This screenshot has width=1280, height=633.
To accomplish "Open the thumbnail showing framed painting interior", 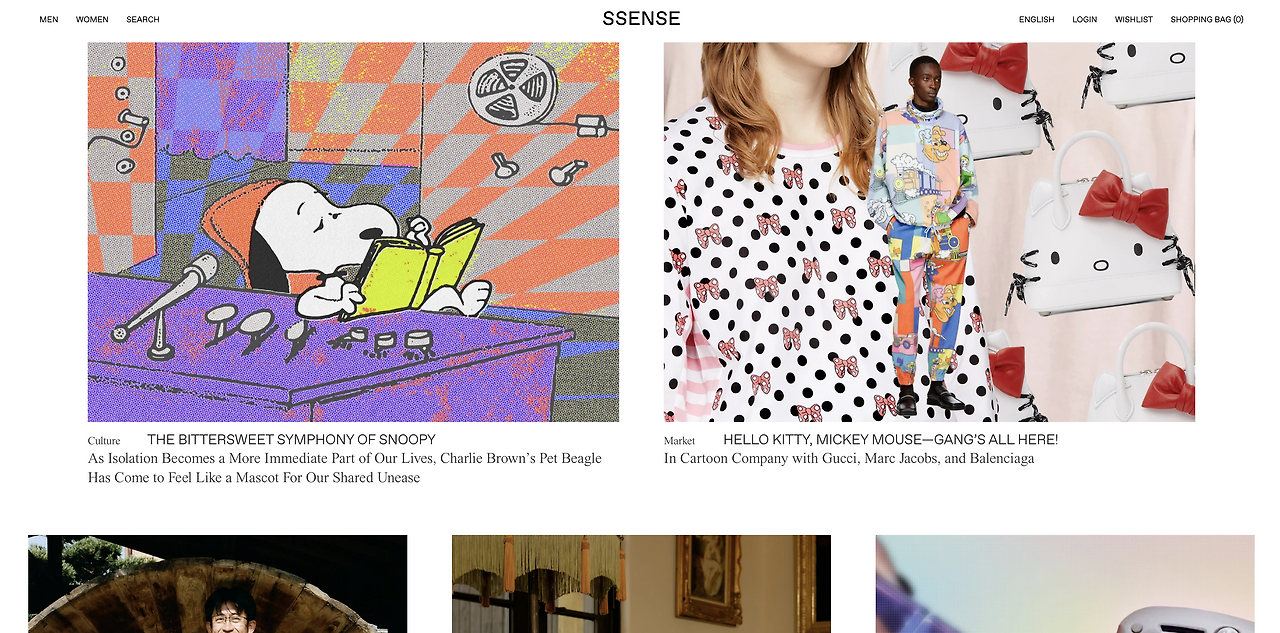I will point(641,584).
